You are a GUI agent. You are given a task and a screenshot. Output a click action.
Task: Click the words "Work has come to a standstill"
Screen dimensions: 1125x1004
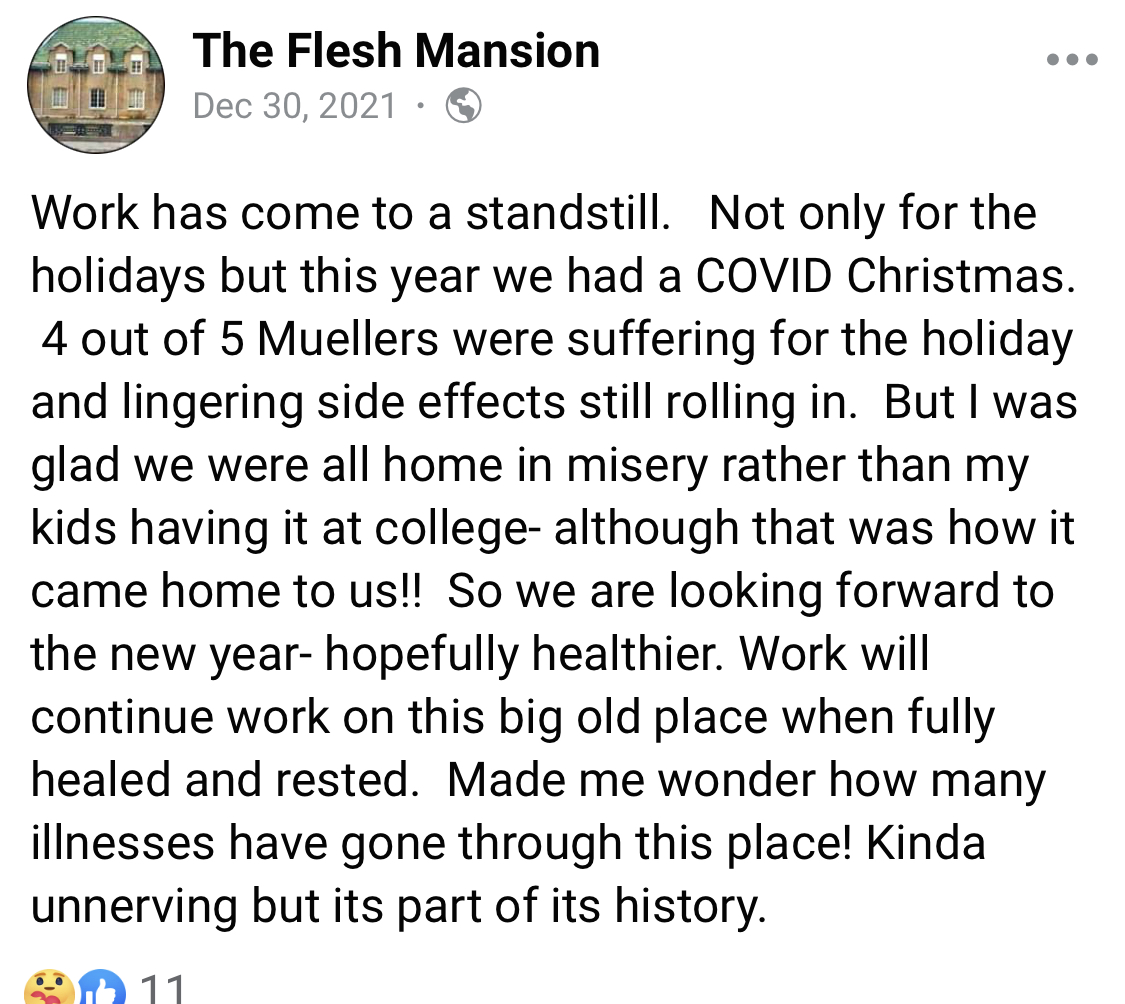click(x=349, y=213)
